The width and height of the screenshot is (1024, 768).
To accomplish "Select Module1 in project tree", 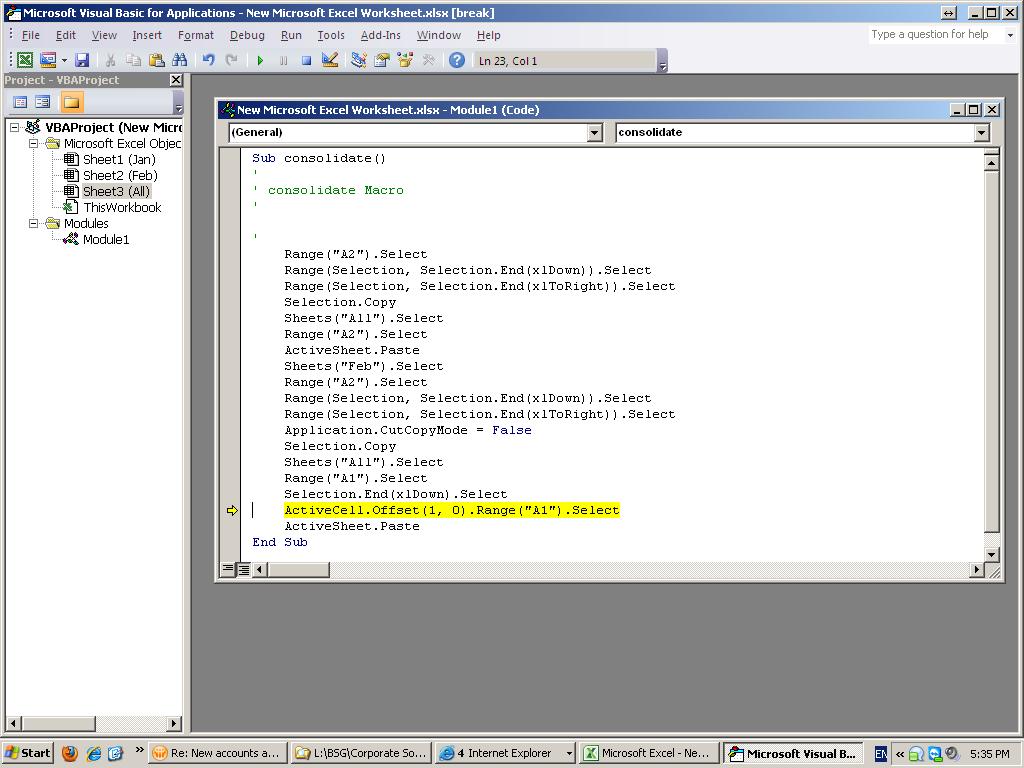I will tap(106, 239).
